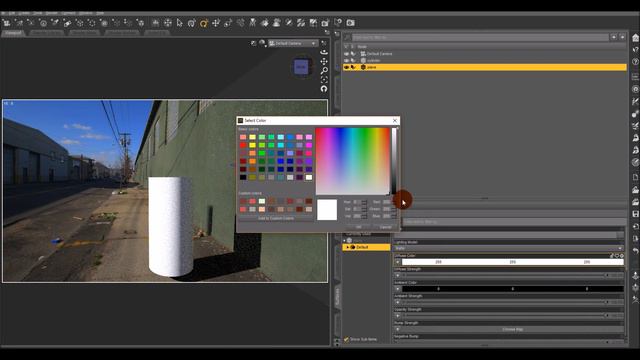Select the second tab beside Viewport
The image size is (640, 360).
tap(47, 33)
